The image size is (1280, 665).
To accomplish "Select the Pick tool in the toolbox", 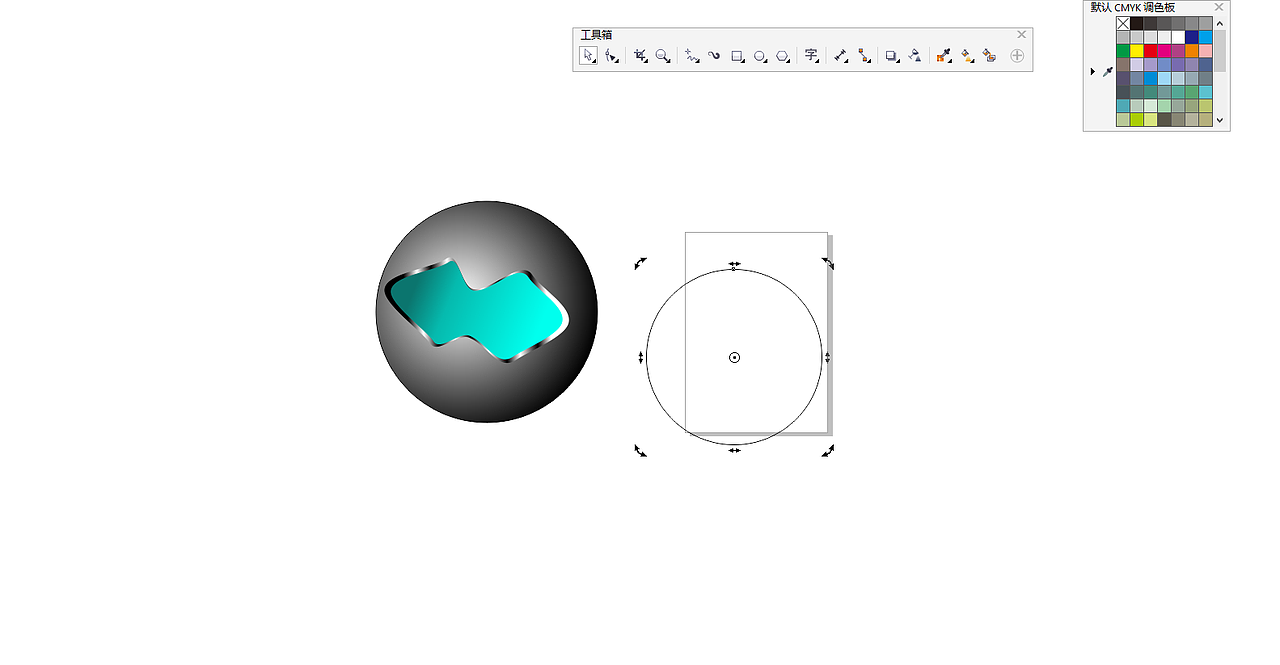I will pyautogui.click(x=588, y=56).
